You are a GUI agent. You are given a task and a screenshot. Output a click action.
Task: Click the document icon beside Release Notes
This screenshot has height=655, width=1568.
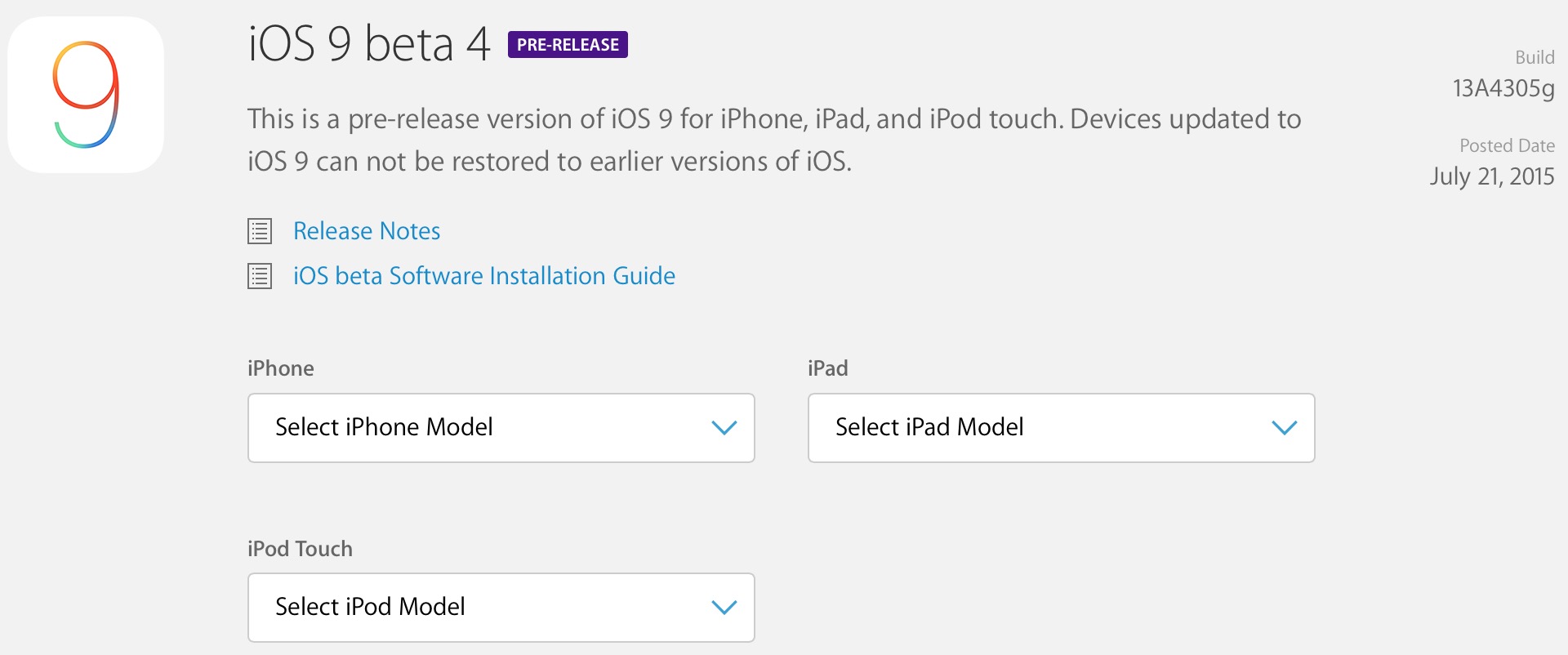[x=260, y=231]
